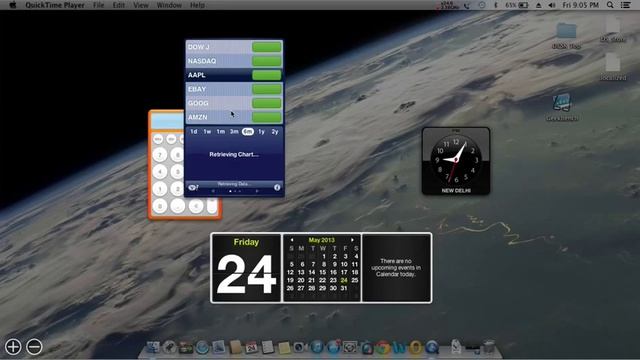Launch Google Chrome from the dock

click(x=383, y=347)
